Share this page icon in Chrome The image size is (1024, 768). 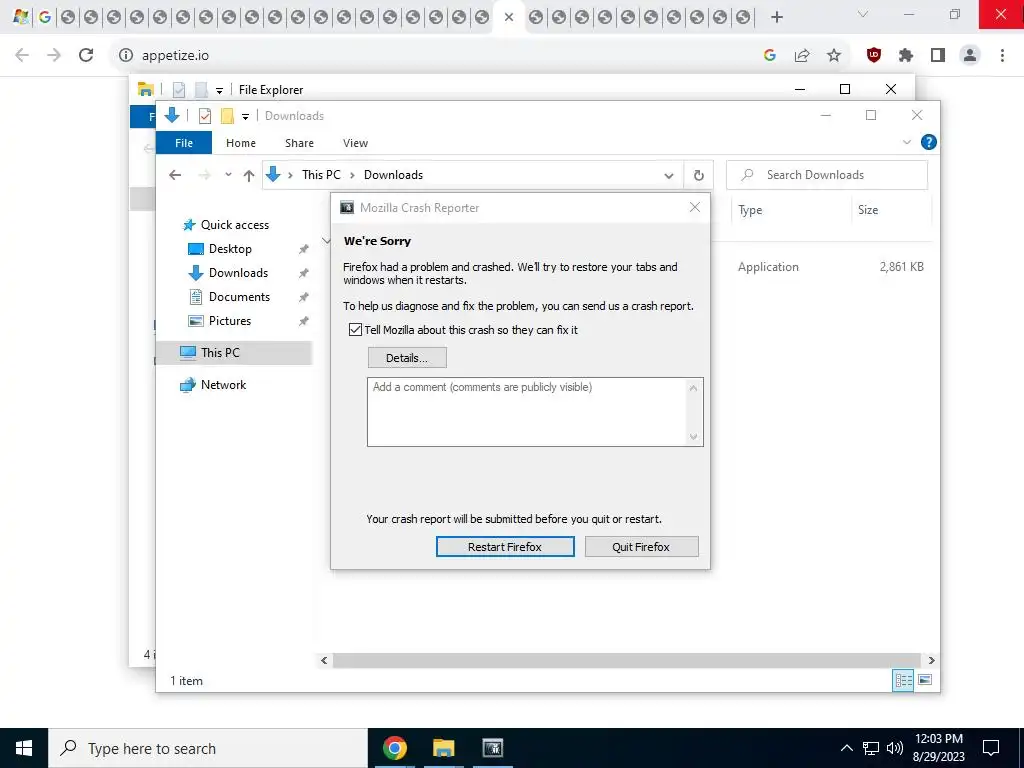[x=801, y=56]
